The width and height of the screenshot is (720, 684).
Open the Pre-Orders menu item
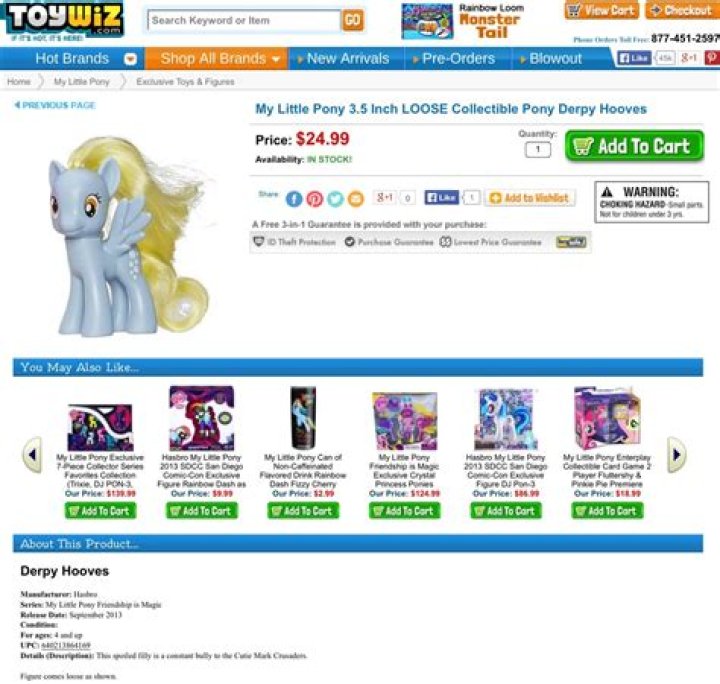pyautogui.click(x=458, y=58)
